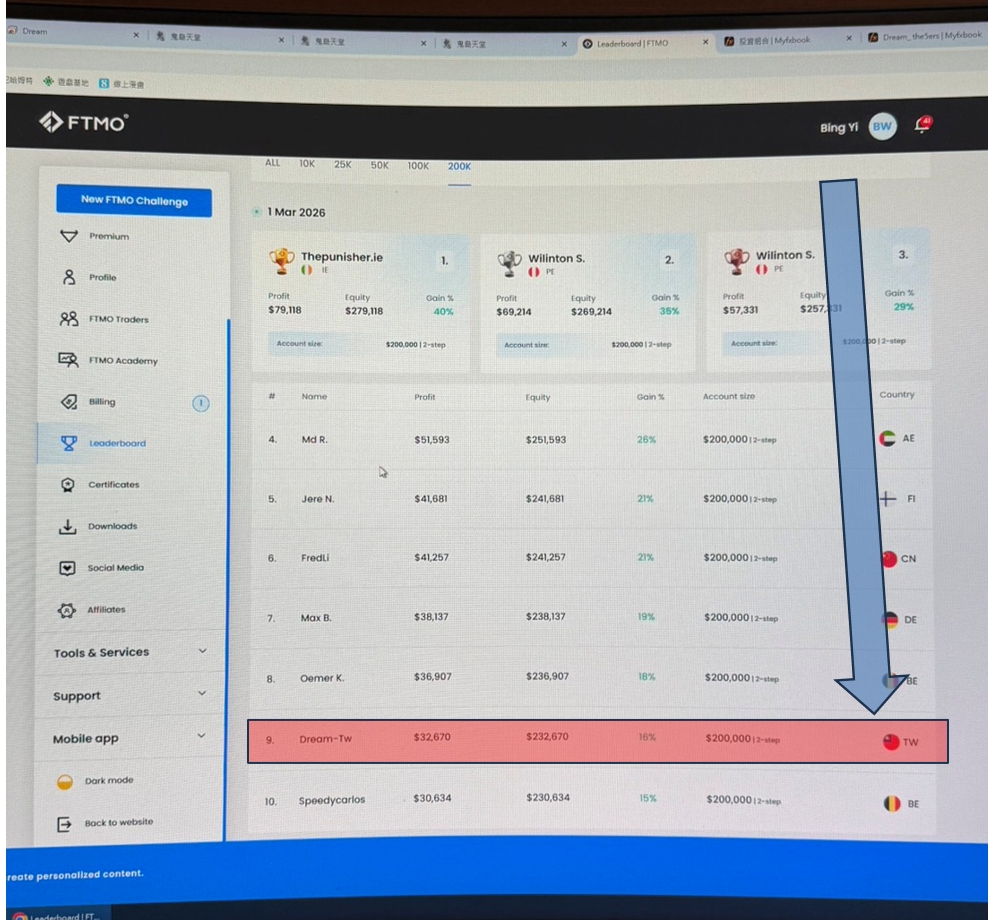Click the Bing Yi username
993x920 pixels.
tap(838, 128)
